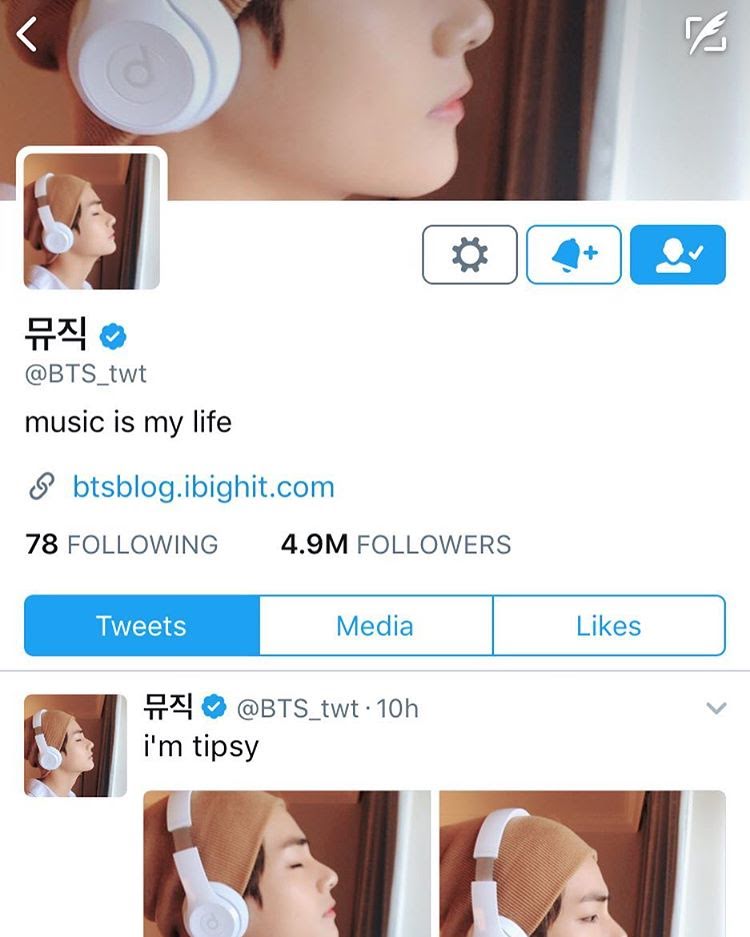
Task: Click the link chain icon
Action: point(42,486)
